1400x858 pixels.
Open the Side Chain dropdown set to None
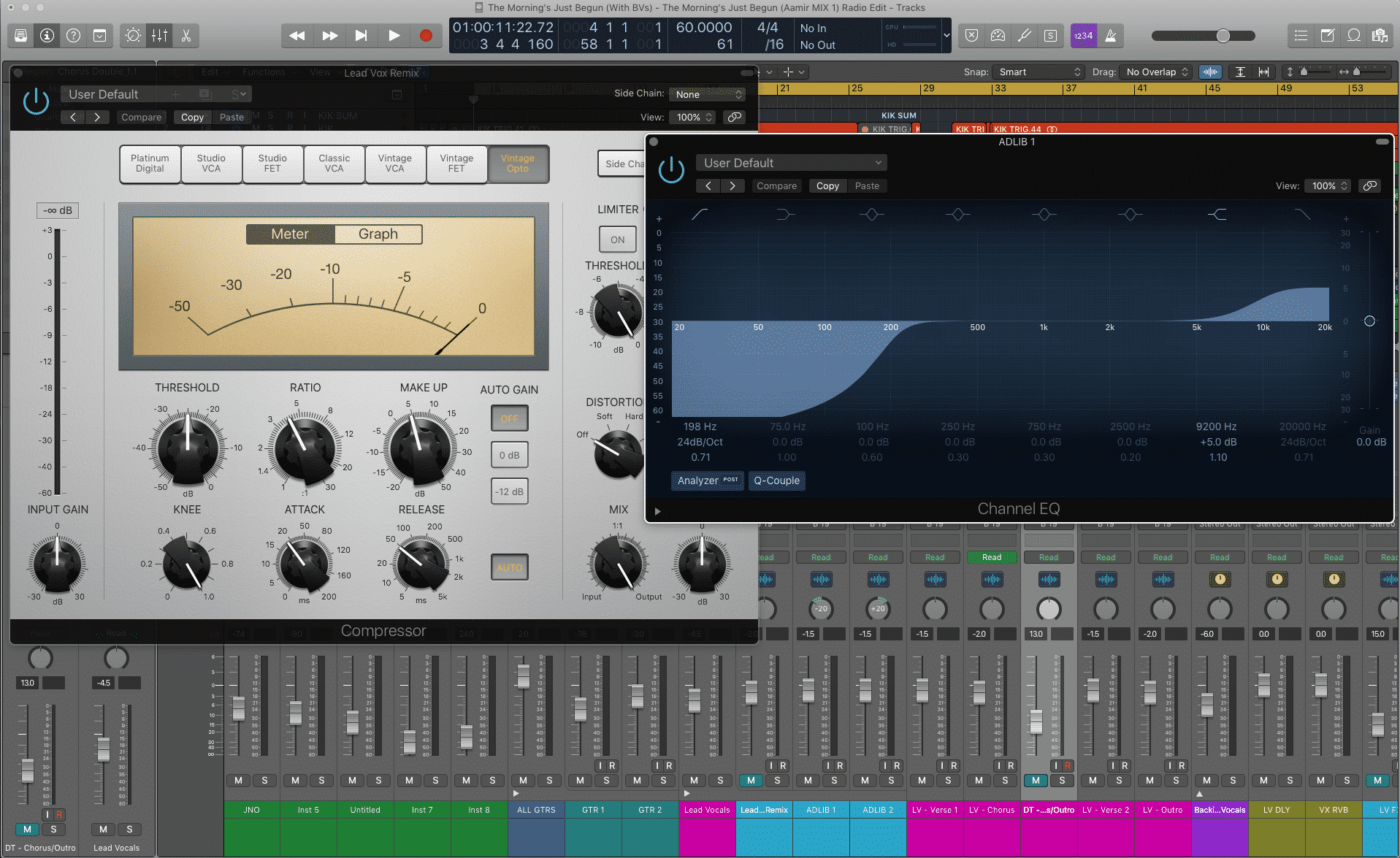pos(705,94)
